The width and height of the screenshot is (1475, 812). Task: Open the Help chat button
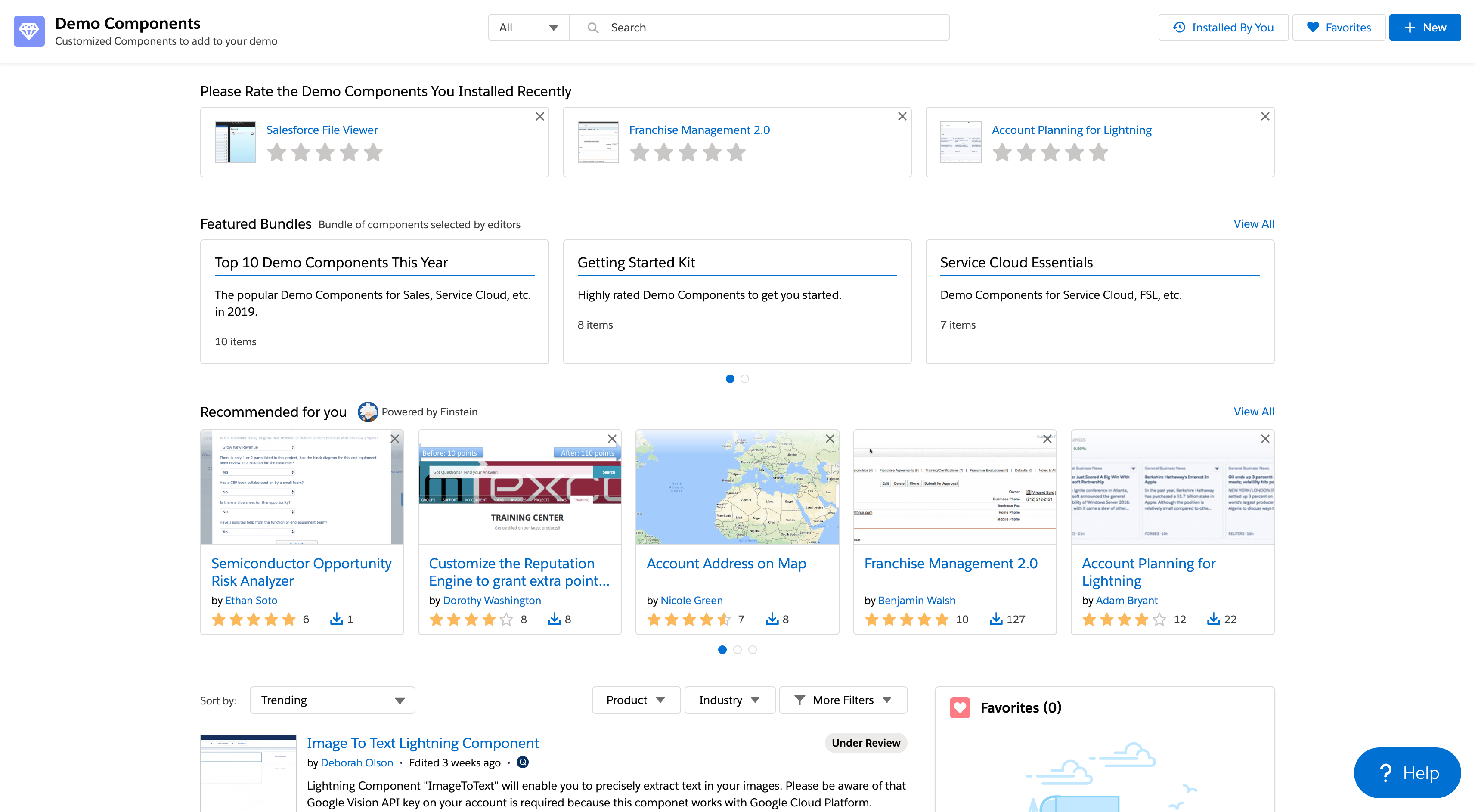(x=1407, y=772)
